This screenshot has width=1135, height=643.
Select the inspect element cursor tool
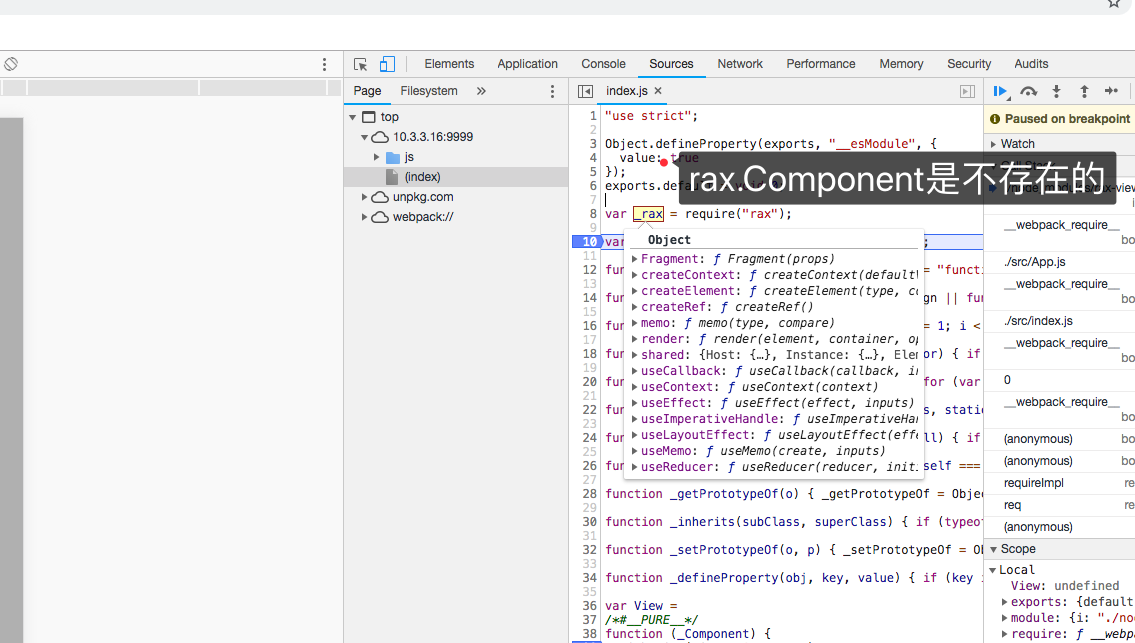(359, 63)
